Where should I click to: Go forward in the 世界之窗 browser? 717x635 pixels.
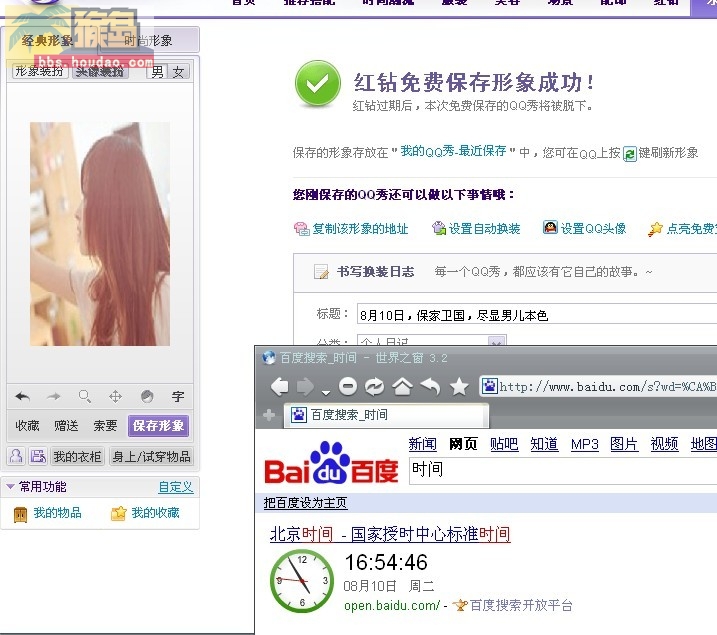(x=305, y=387)
